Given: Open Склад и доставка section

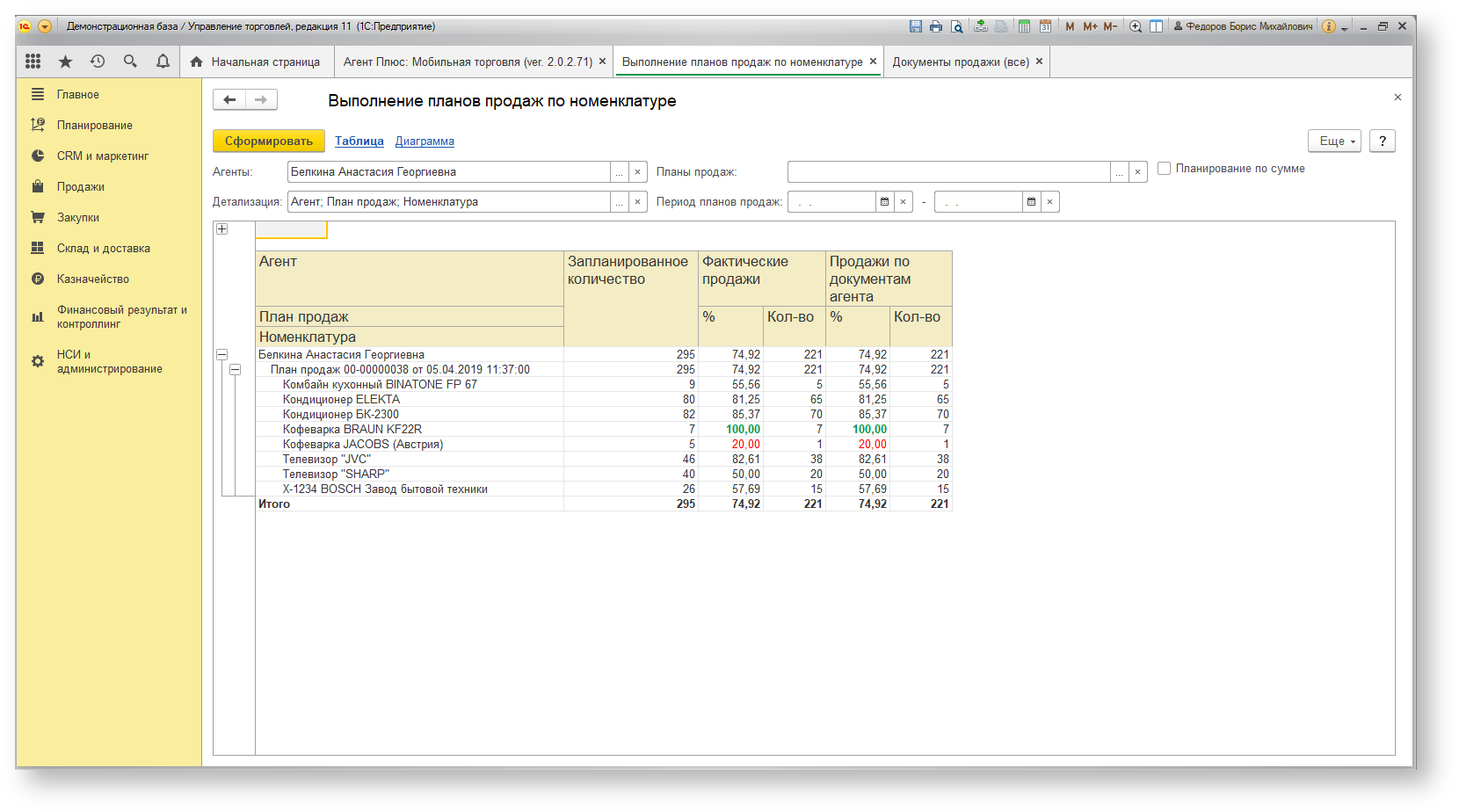Looking at the screenshot, I should click(x=103, y=248).
